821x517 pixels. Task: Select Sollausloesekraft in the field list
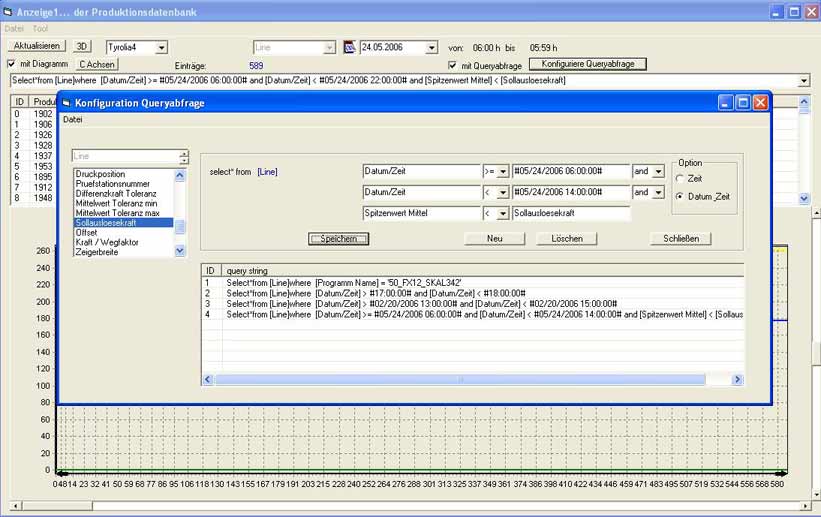click(124, 223)
